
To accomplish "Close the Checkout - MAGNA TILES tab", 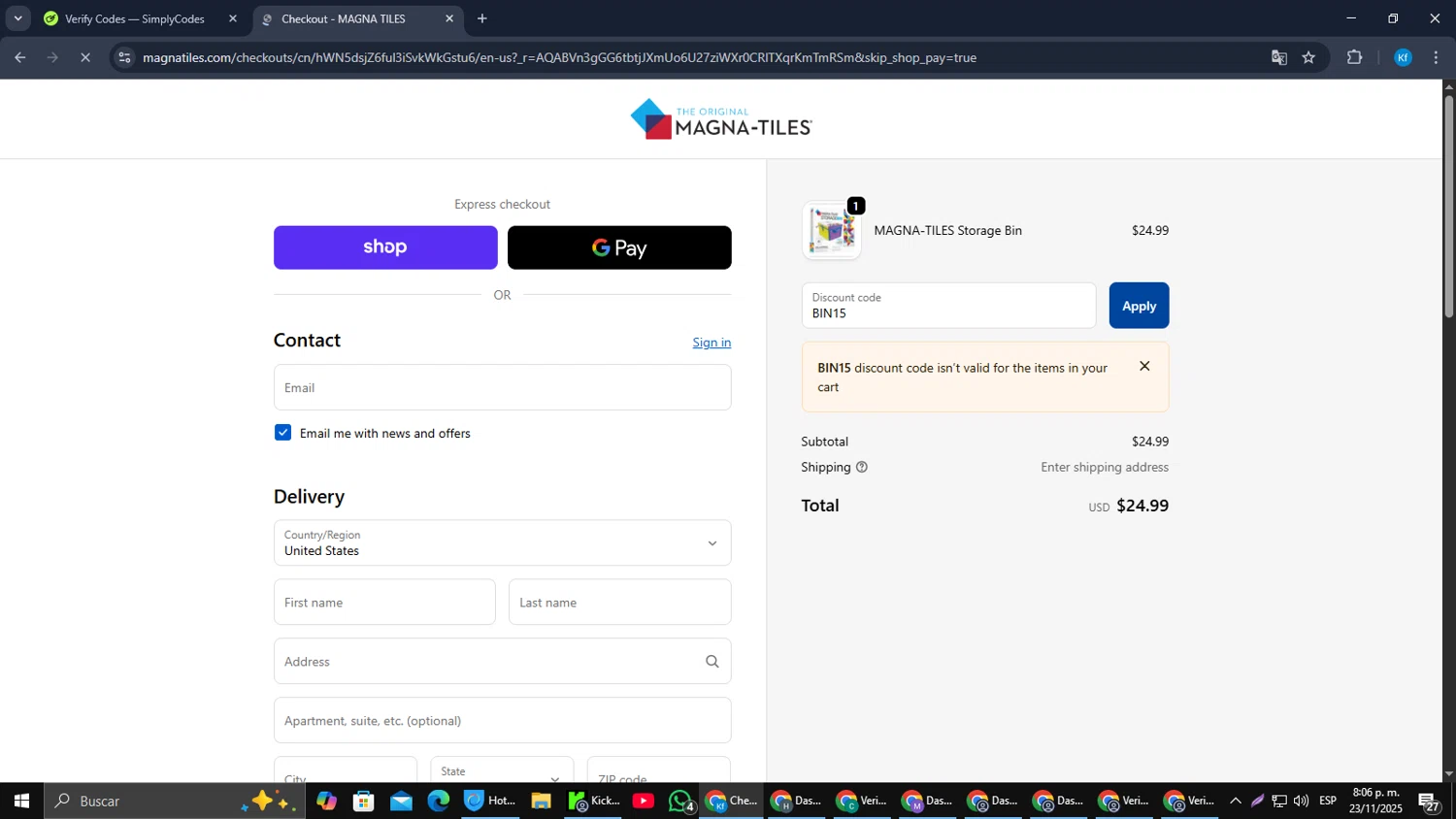I will (x=448, y=18).
